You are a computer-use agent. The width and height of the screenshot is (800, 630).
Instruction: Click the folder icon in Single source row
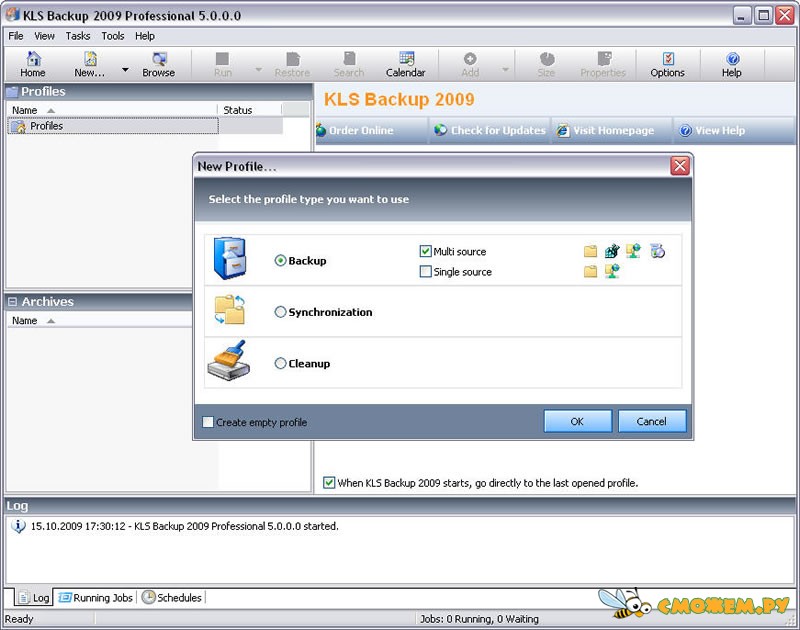click(590, 271)
